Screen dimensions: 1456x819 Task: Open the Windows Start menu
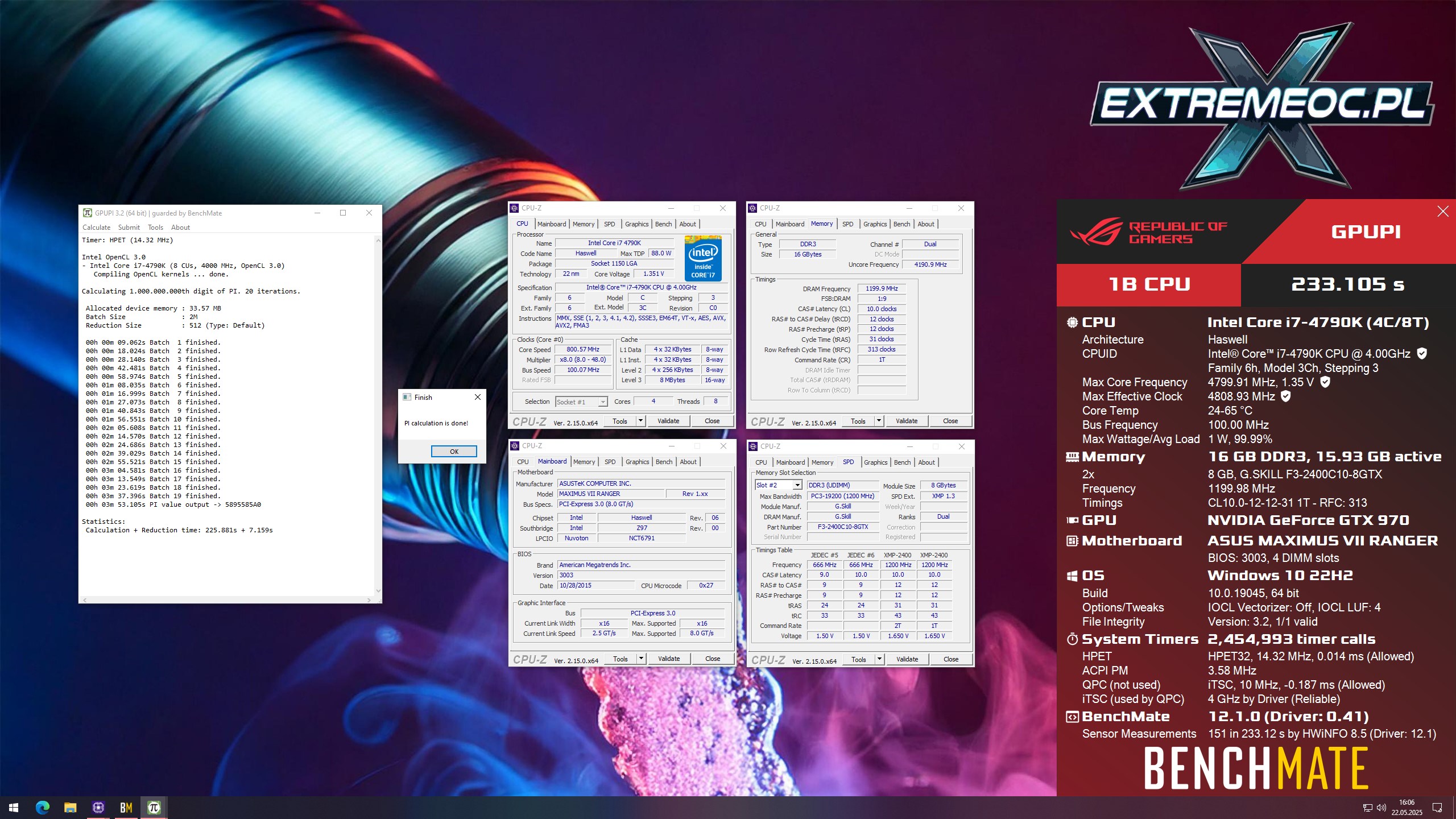(x=14, y=808)
